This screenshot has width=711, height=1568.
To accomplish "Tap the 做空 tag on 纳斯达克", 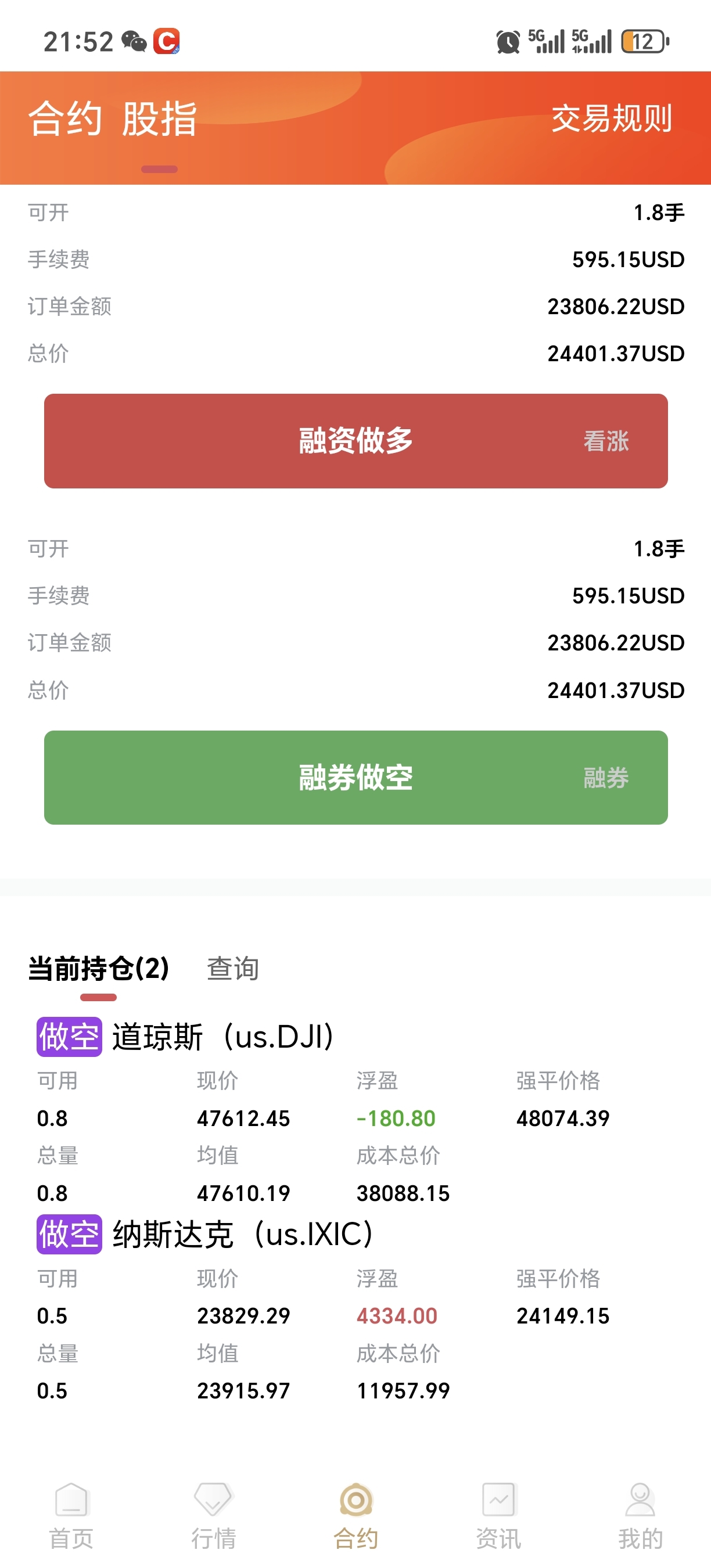I will (x=69, y=1234).
